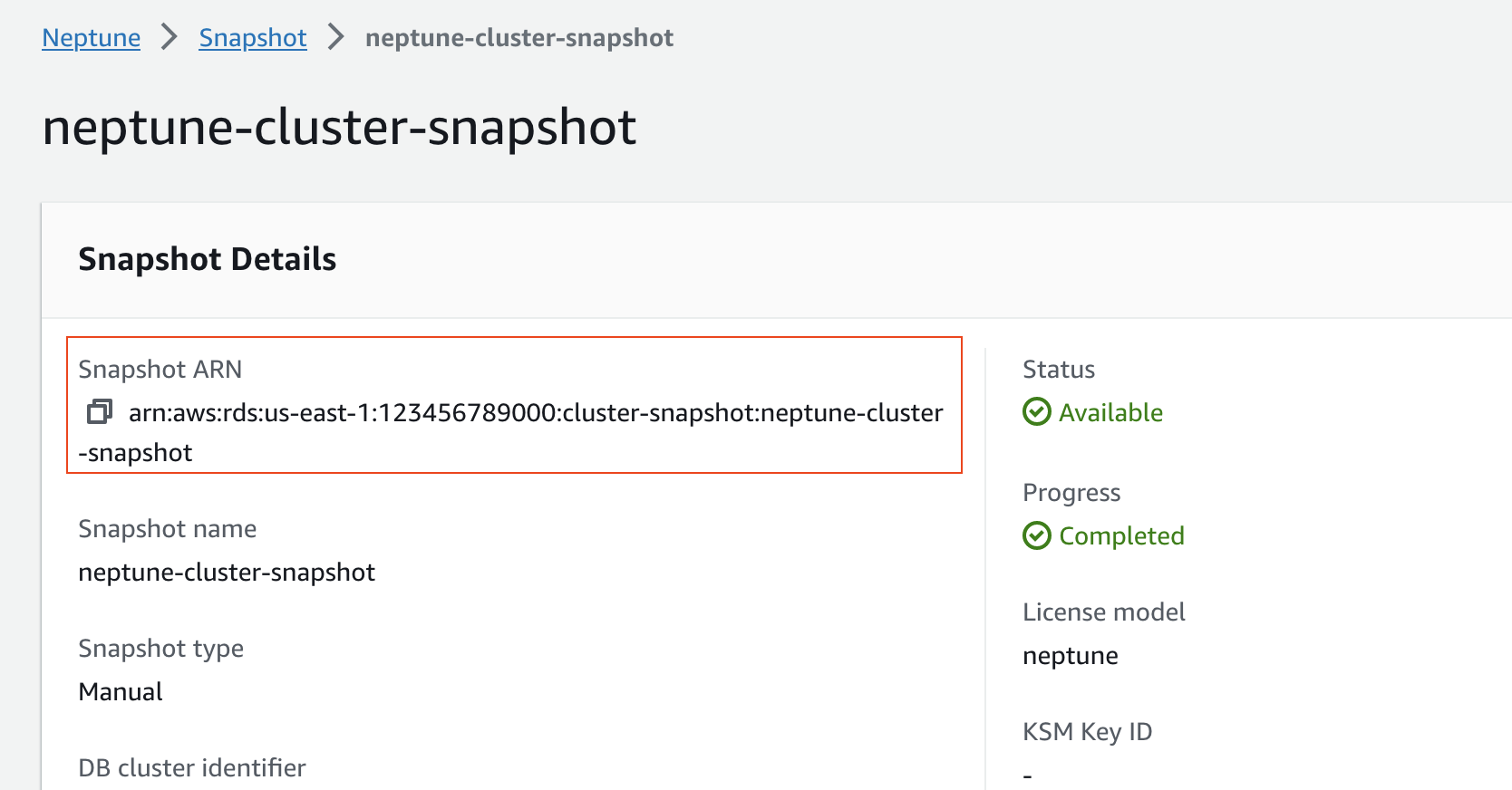The height and width of the screenshot is (790, 1512).
Task: Expand the breadcrumb chevron after Neptune
Action: [168, 37]
